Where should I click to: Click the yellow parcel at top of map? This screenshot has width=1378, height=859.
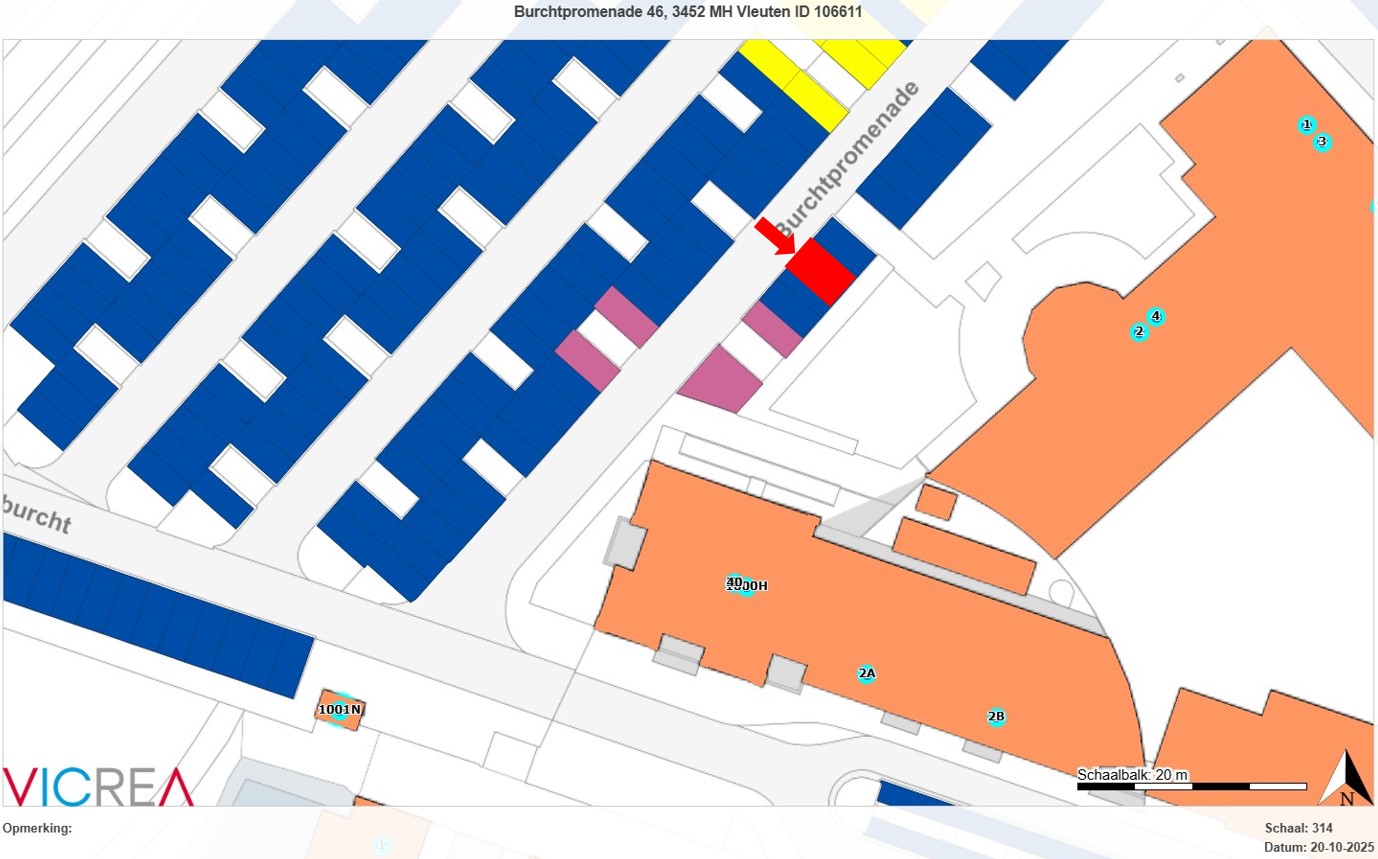tap(812, 95)
